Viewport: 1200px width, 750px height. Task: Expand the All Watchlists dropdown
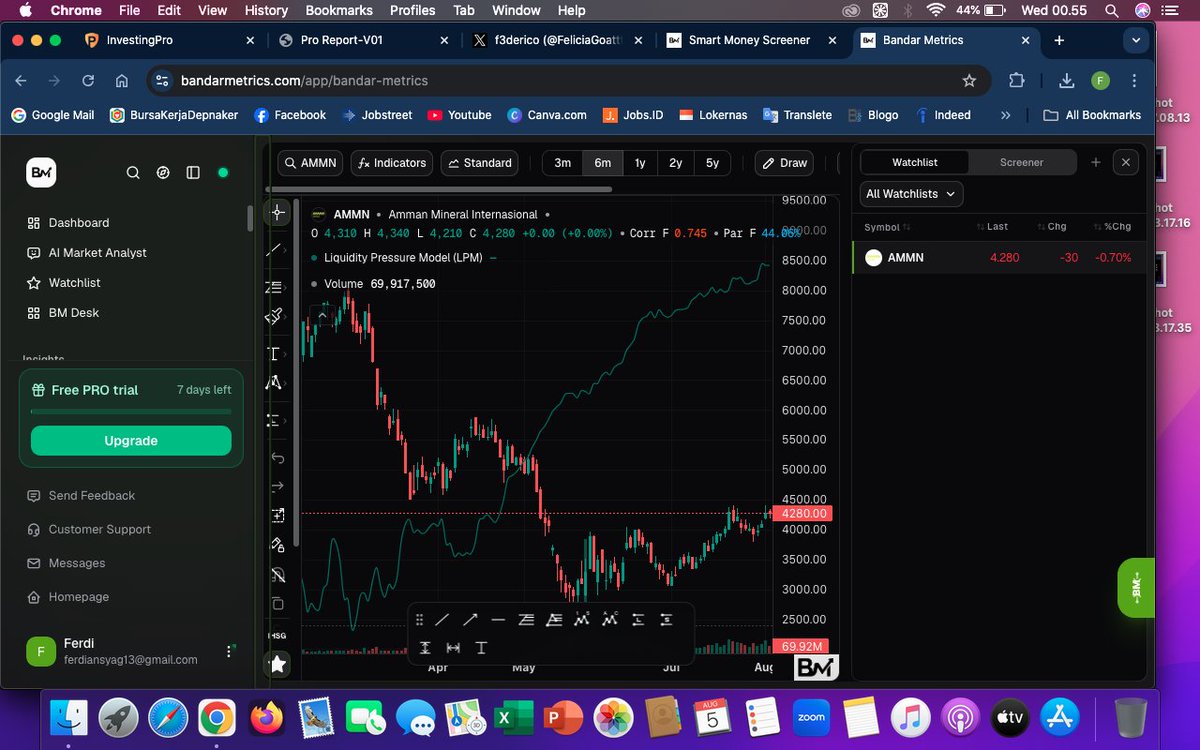point(910,194)
